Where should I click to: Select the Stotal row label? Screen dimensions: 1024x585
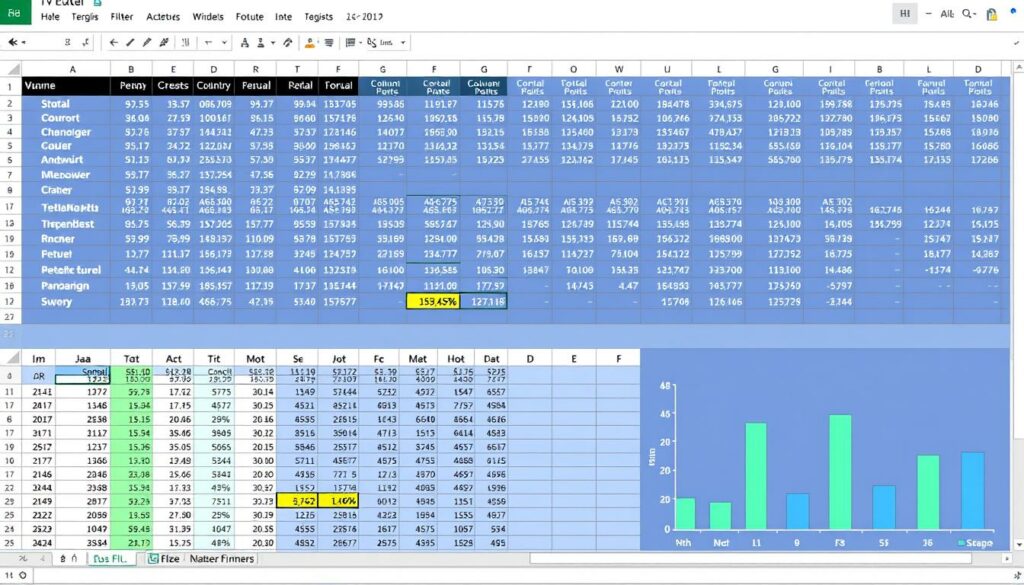pos(56,104)
